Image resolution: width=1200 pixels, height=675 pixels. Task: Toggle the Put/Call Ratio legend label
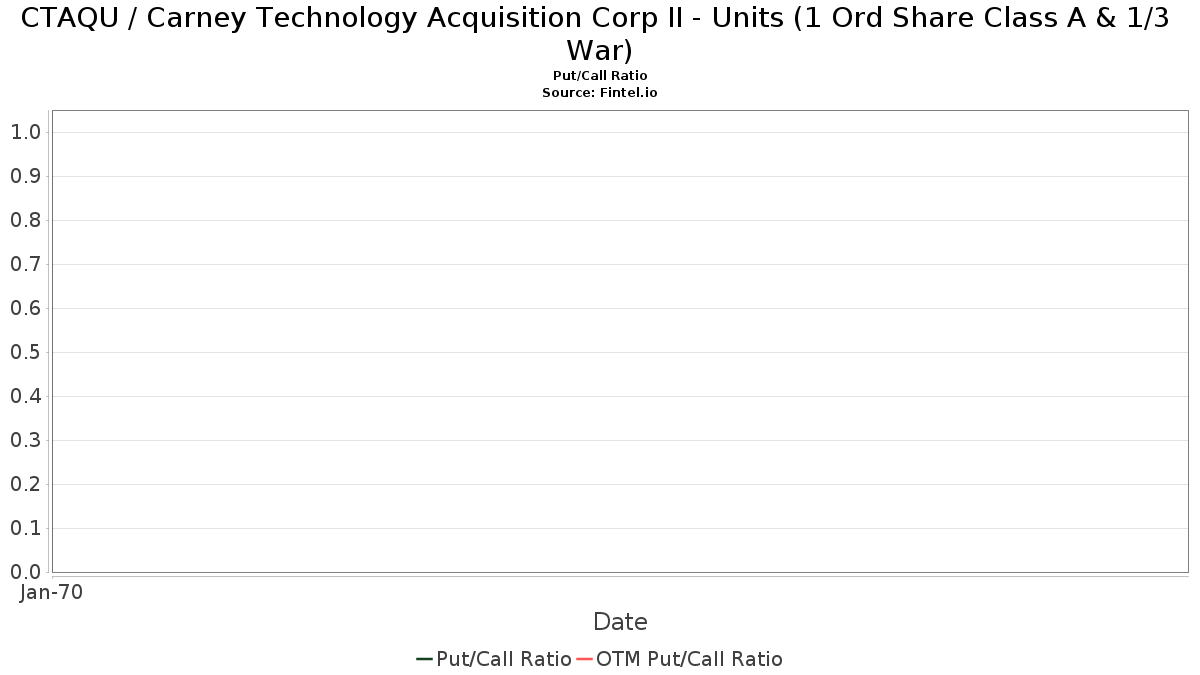(504, 659)
